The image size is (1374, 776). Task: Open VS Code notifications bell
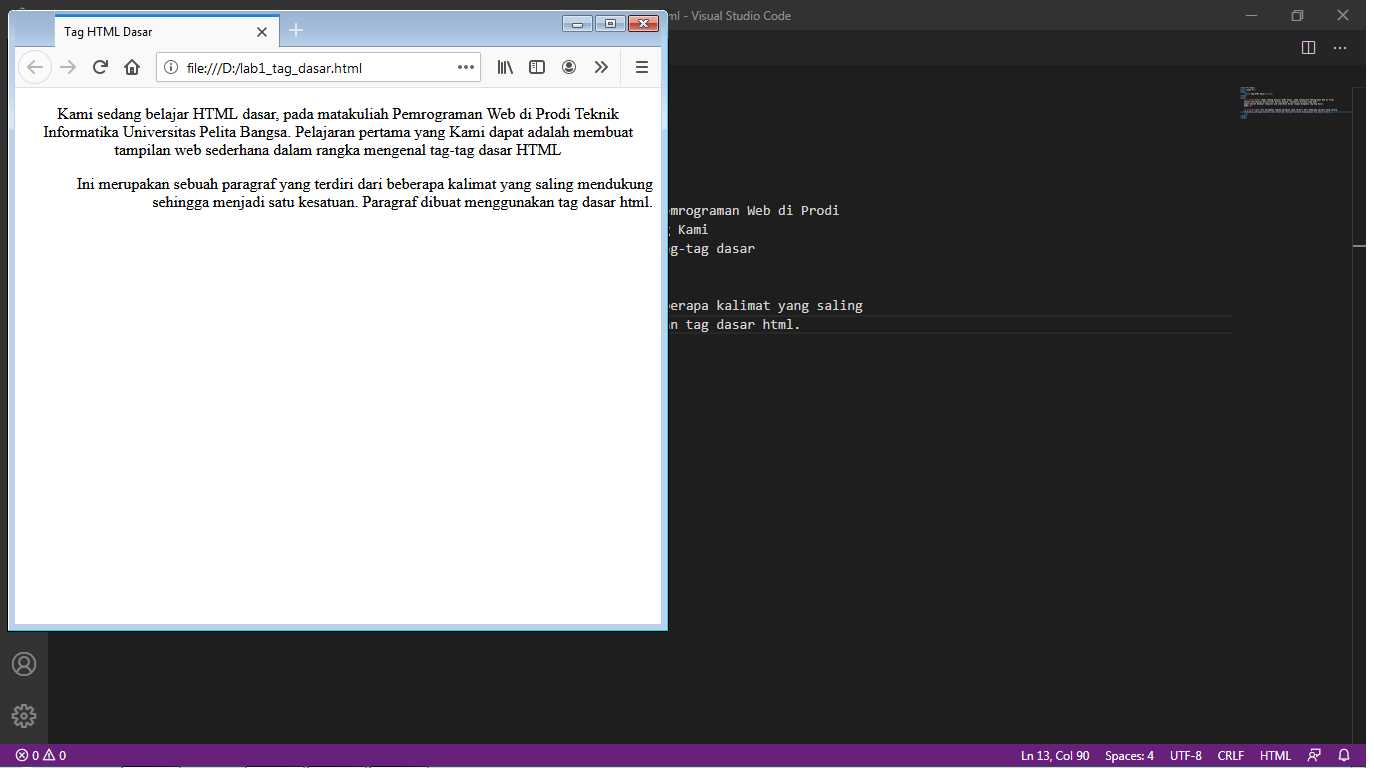pos(1344,756)
